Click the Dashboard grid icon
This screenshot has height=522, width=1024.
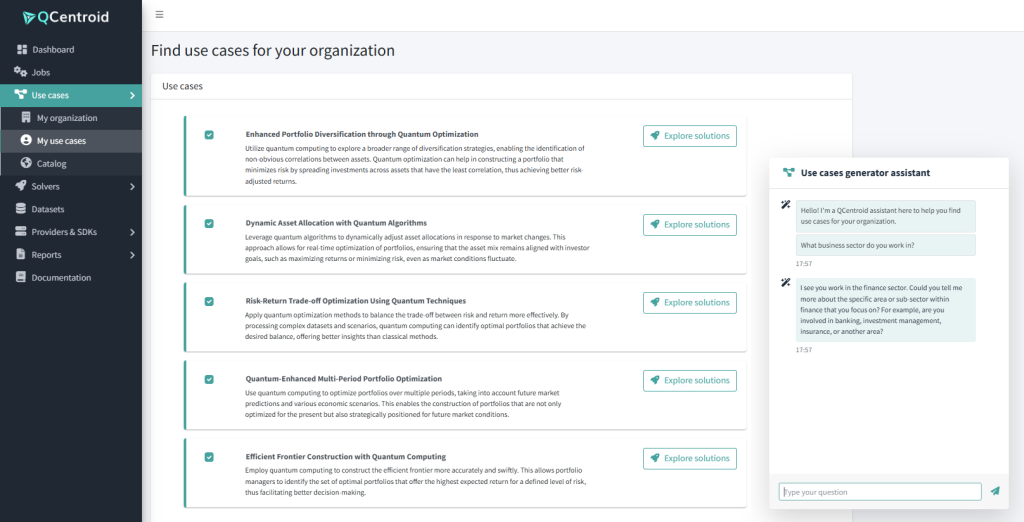[x=22, y=49]
